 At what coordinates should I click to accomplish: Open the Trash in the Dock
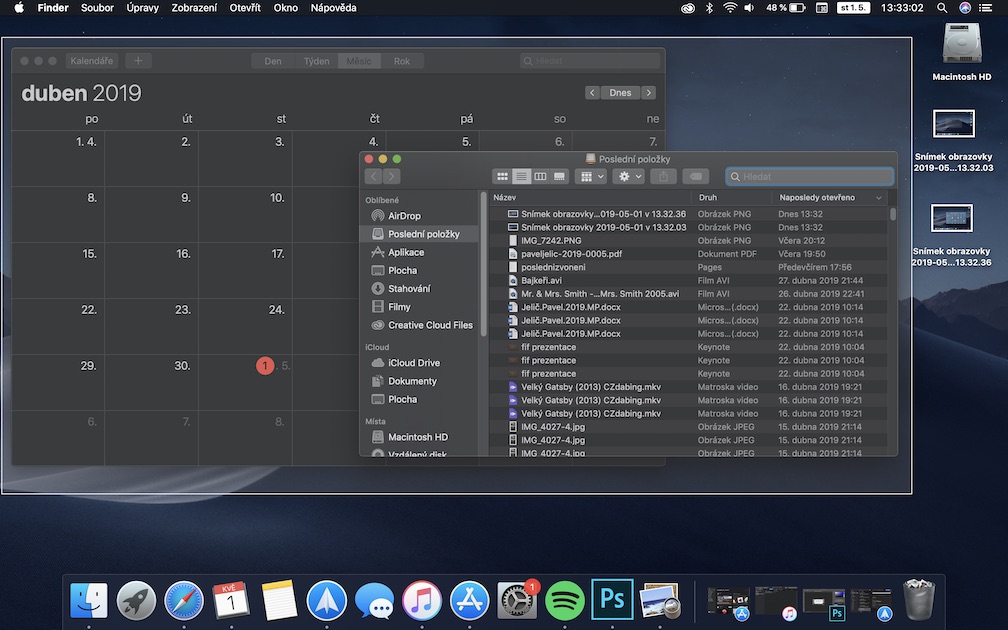click(x=919, y=600)
